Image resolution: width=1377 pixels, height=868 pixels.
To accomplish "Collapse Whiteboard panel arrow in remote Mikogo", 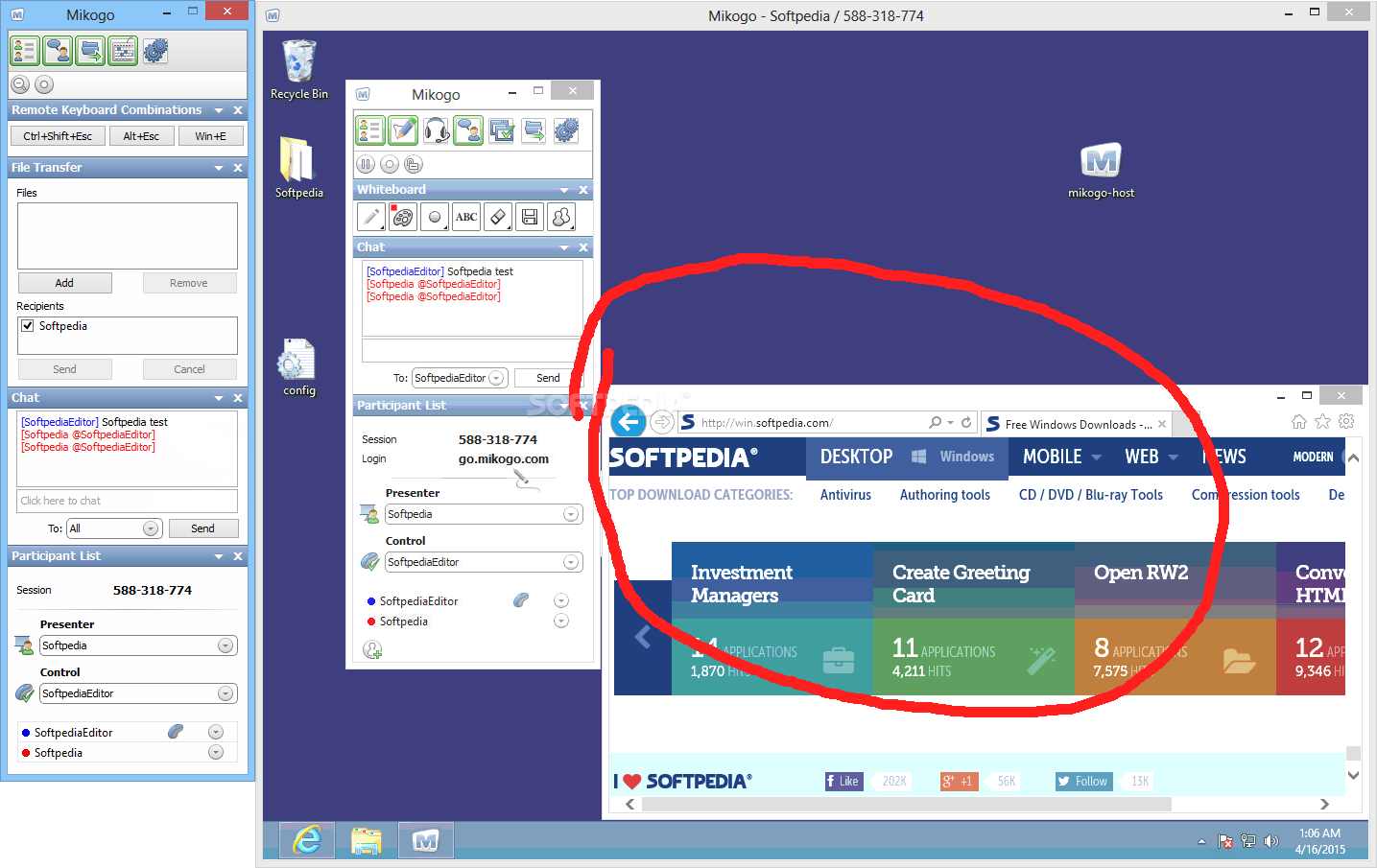I will pyautogui.click(x=564, y=190).
